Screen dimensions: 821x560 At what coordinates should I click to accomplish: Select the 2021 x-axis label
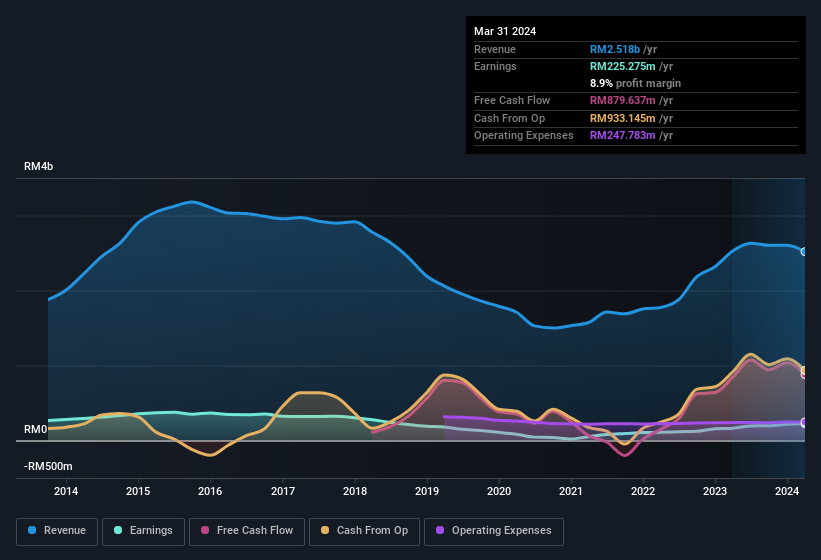point(571,491)
